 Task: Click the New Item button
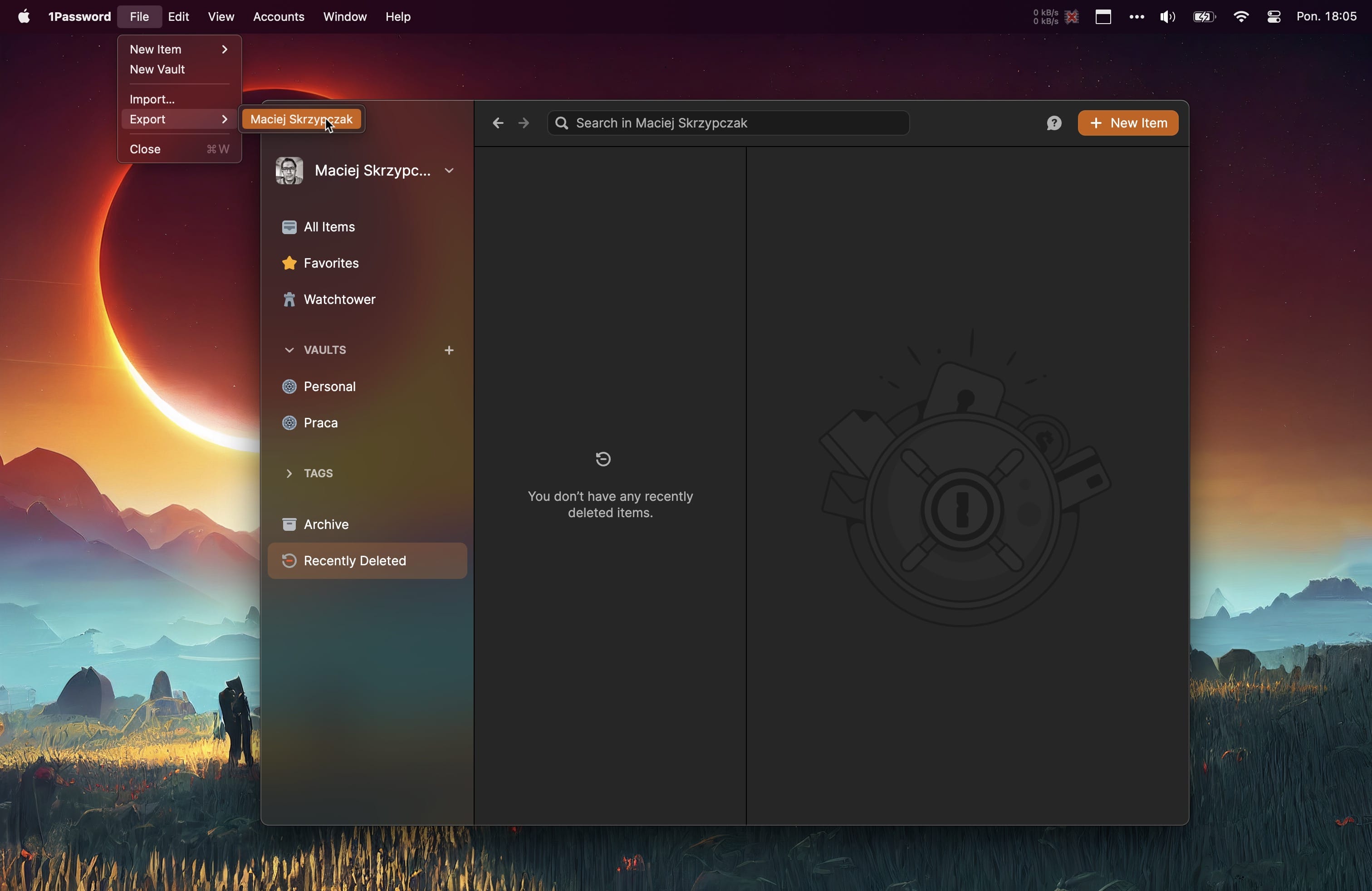1128,123
